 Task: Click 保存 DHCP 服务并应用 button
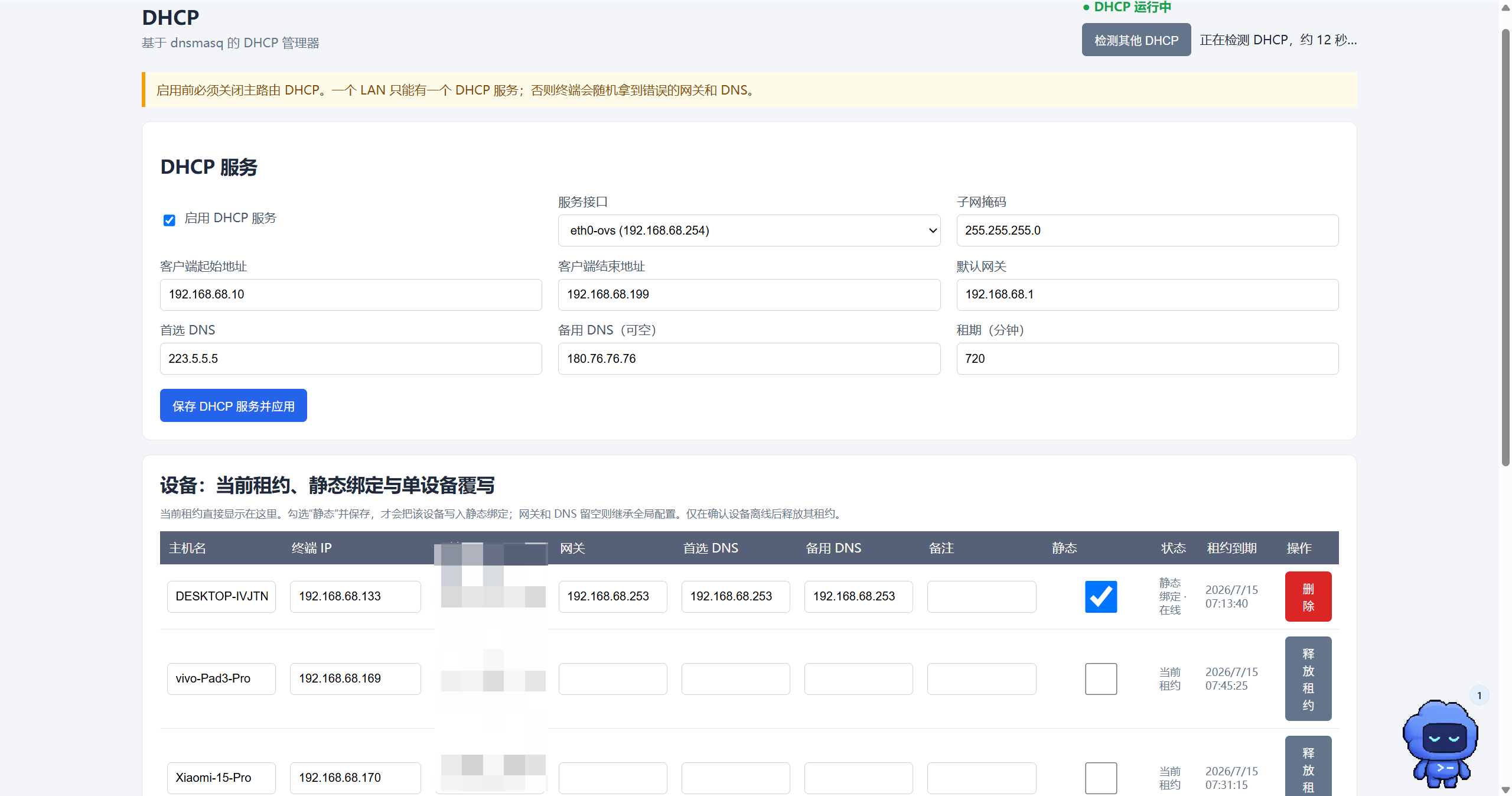(x=233, y=406)
